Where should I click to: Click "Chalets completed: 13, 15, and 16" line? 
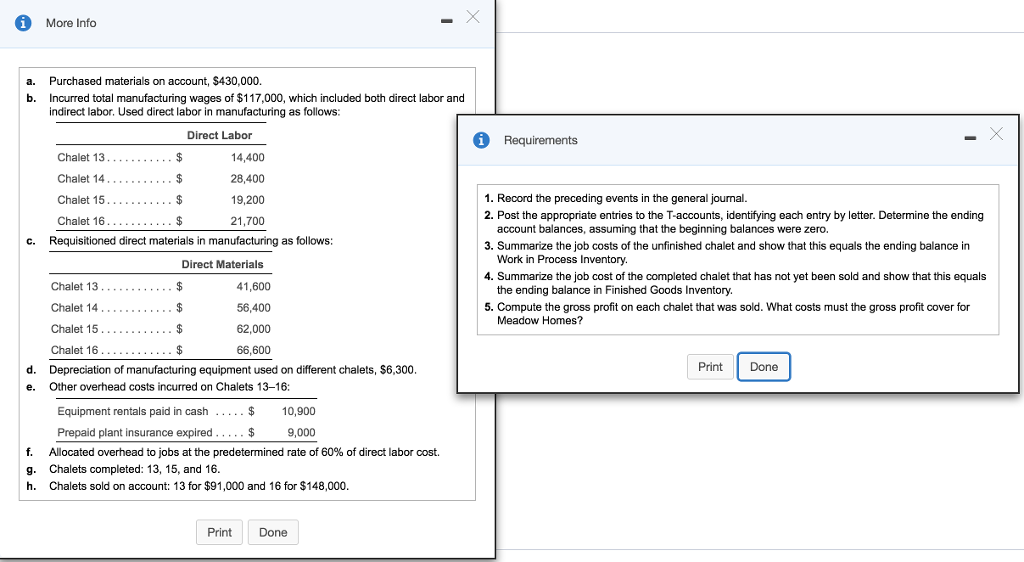(x=135, y=469)
